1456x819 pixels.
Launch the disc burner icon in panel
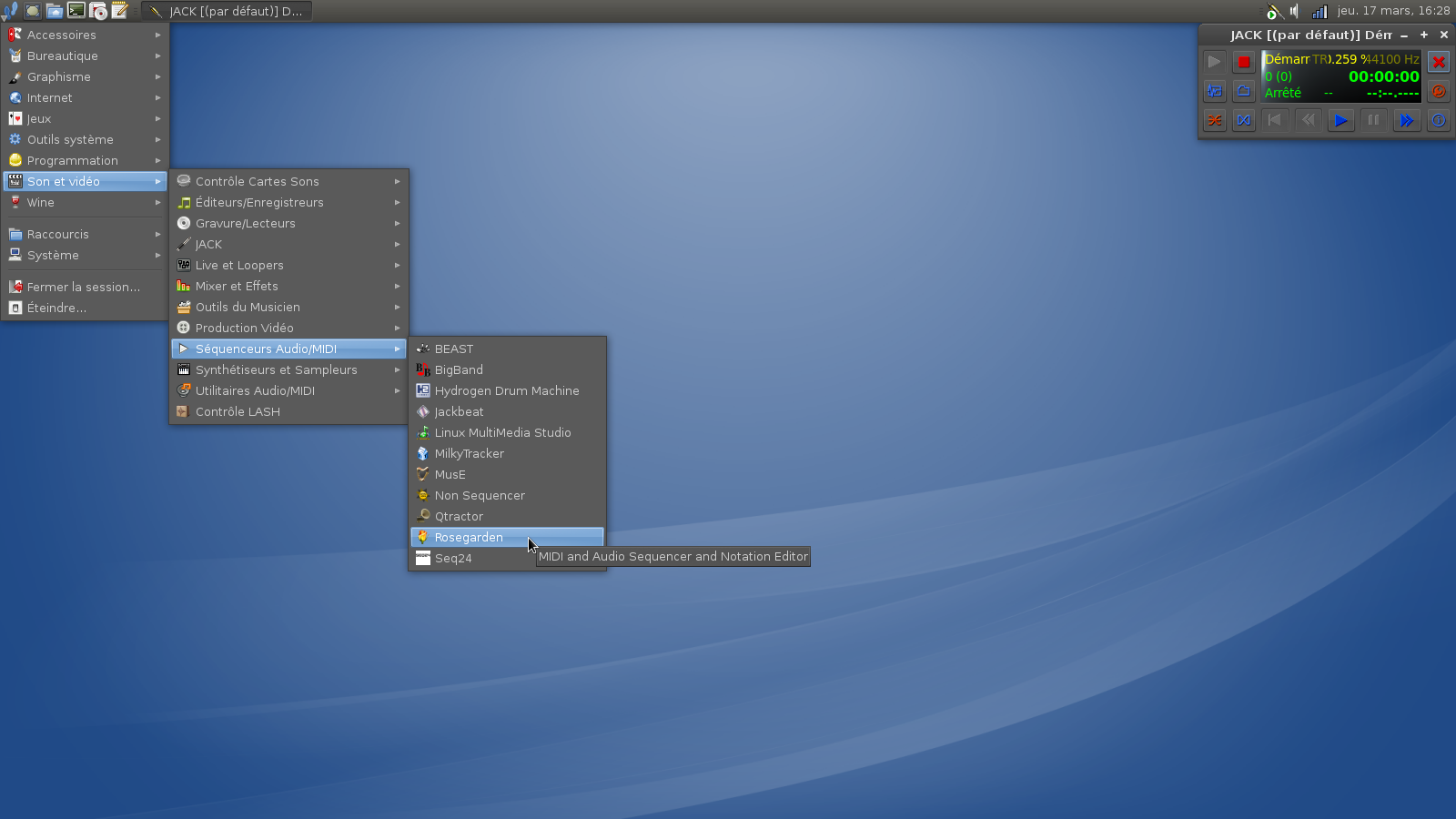pos(98,11)
